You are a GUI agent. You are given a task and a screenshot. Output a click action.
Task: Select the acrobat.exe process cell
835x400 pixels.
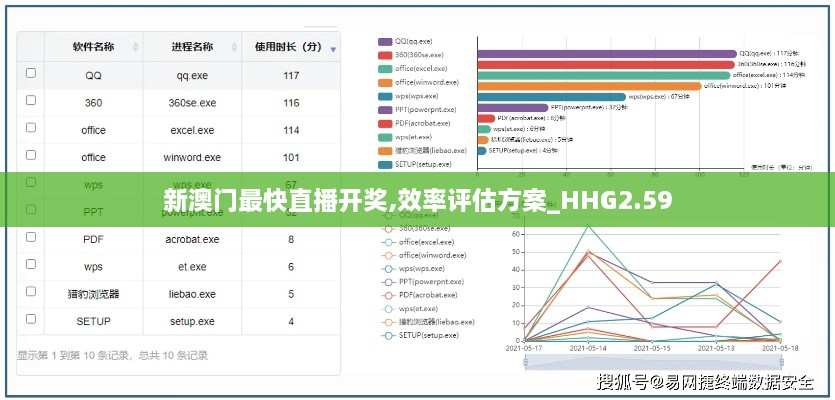pyautogui.click(x=192, y=240)
